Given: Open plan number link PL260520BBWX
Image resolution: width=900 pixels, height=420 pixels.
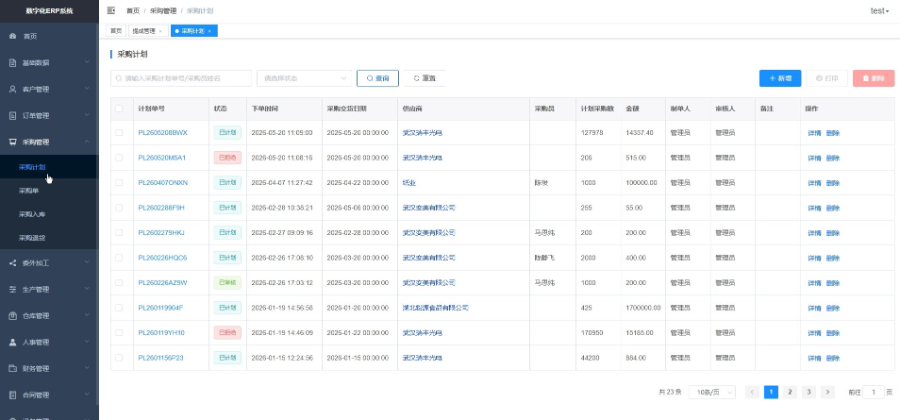Looking at the screenshot, I should click(x=163, y=133).
